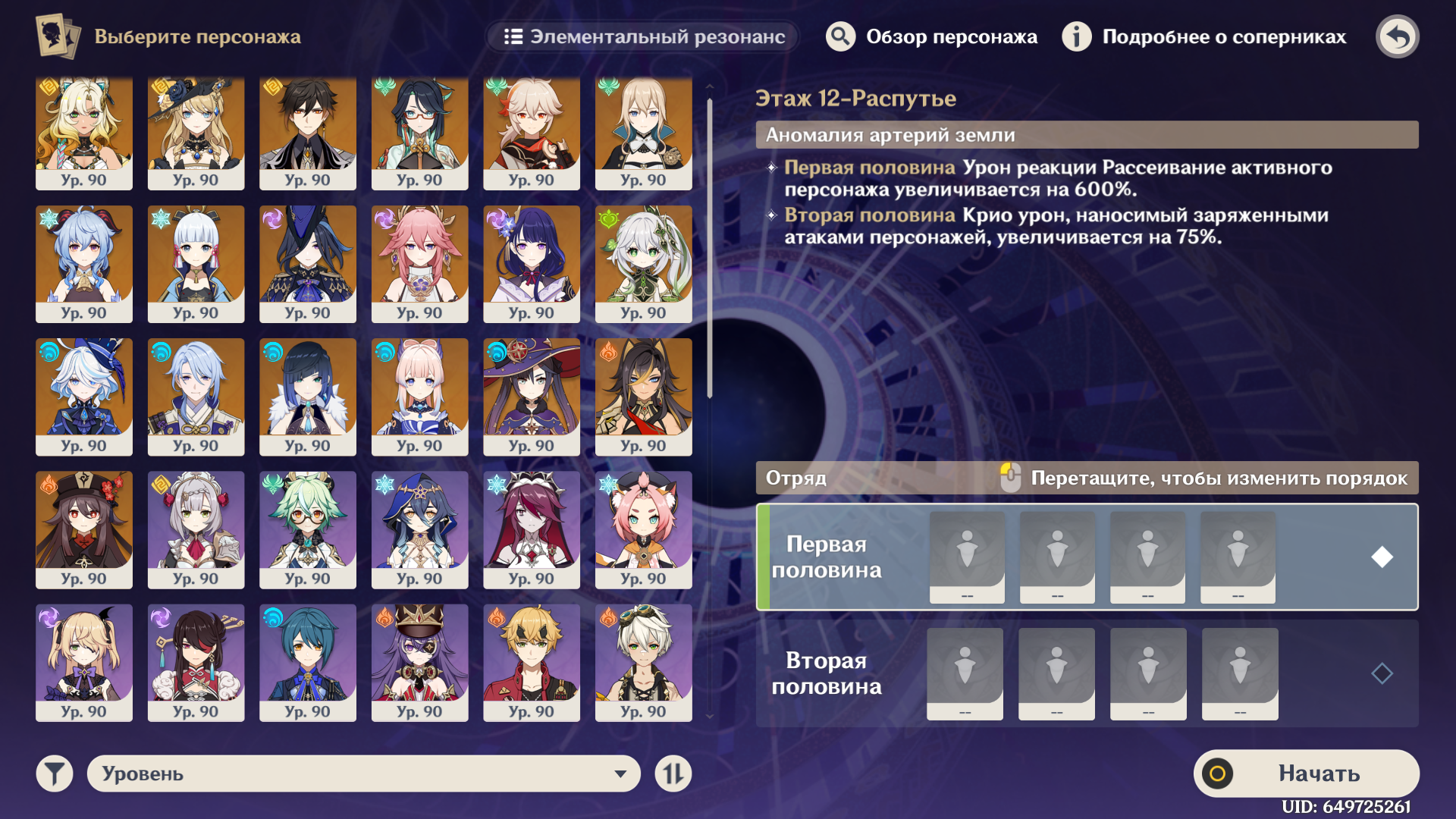Viewport: 1456px width, 819px height.
Task: Click the info icon for Подробнее о соперниках
Action: [x=1076, y=36]
